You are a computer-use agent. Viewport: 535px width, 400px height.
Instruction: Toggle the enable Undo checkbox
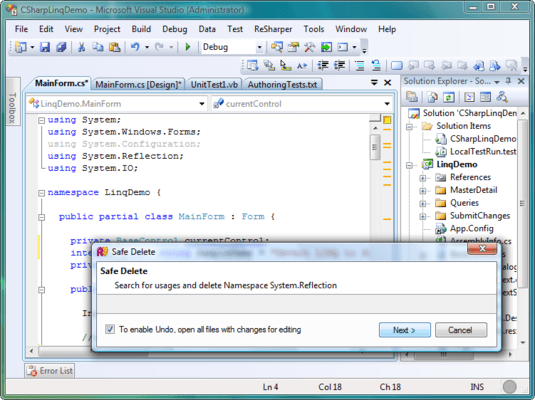(110, 329)
